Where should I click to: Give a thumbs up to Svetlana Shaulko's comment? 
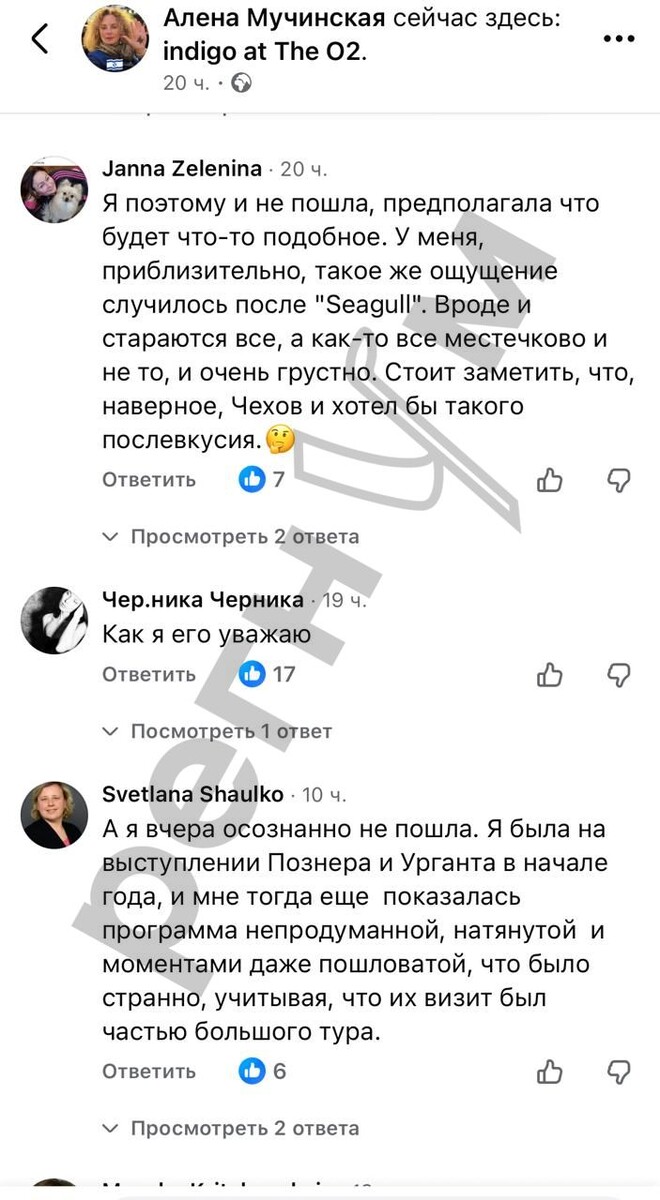pyautogui.click(x=550, y=1071)
